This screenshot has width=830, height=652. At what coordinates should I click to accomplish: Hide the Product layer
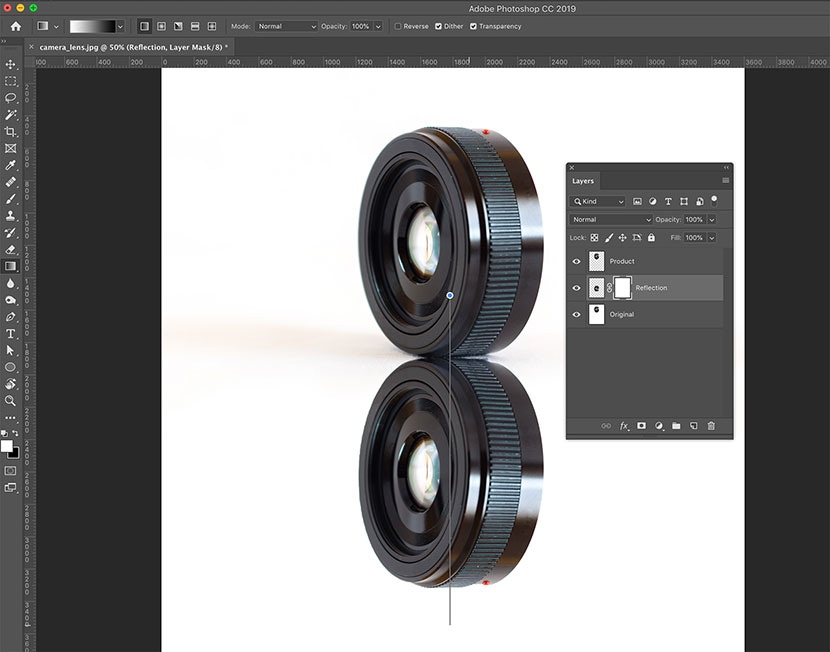coord(576,261)
